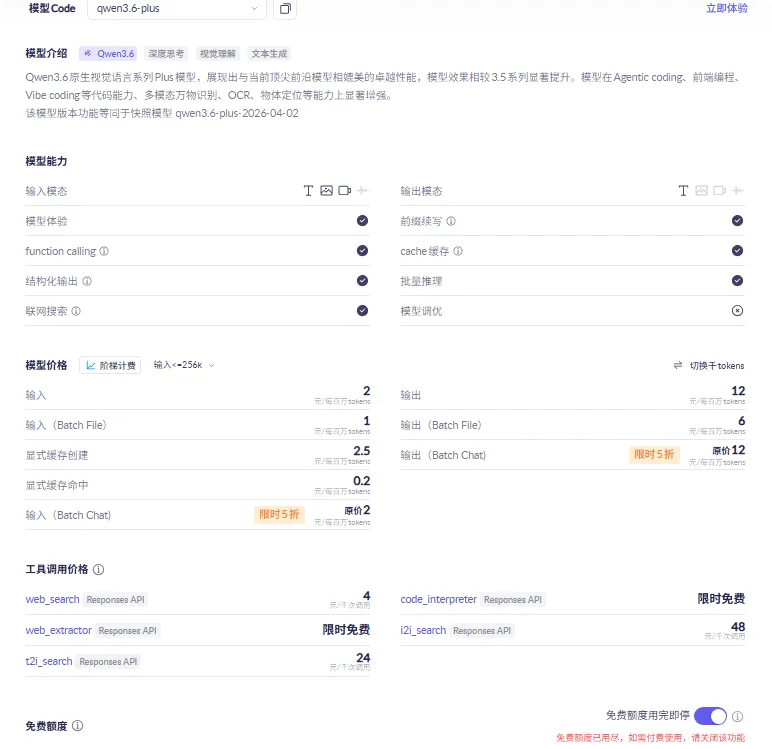Click the input text modality icon
This screenshot has height=749, width=772.
pyautogui.click(x=308, y=191)
